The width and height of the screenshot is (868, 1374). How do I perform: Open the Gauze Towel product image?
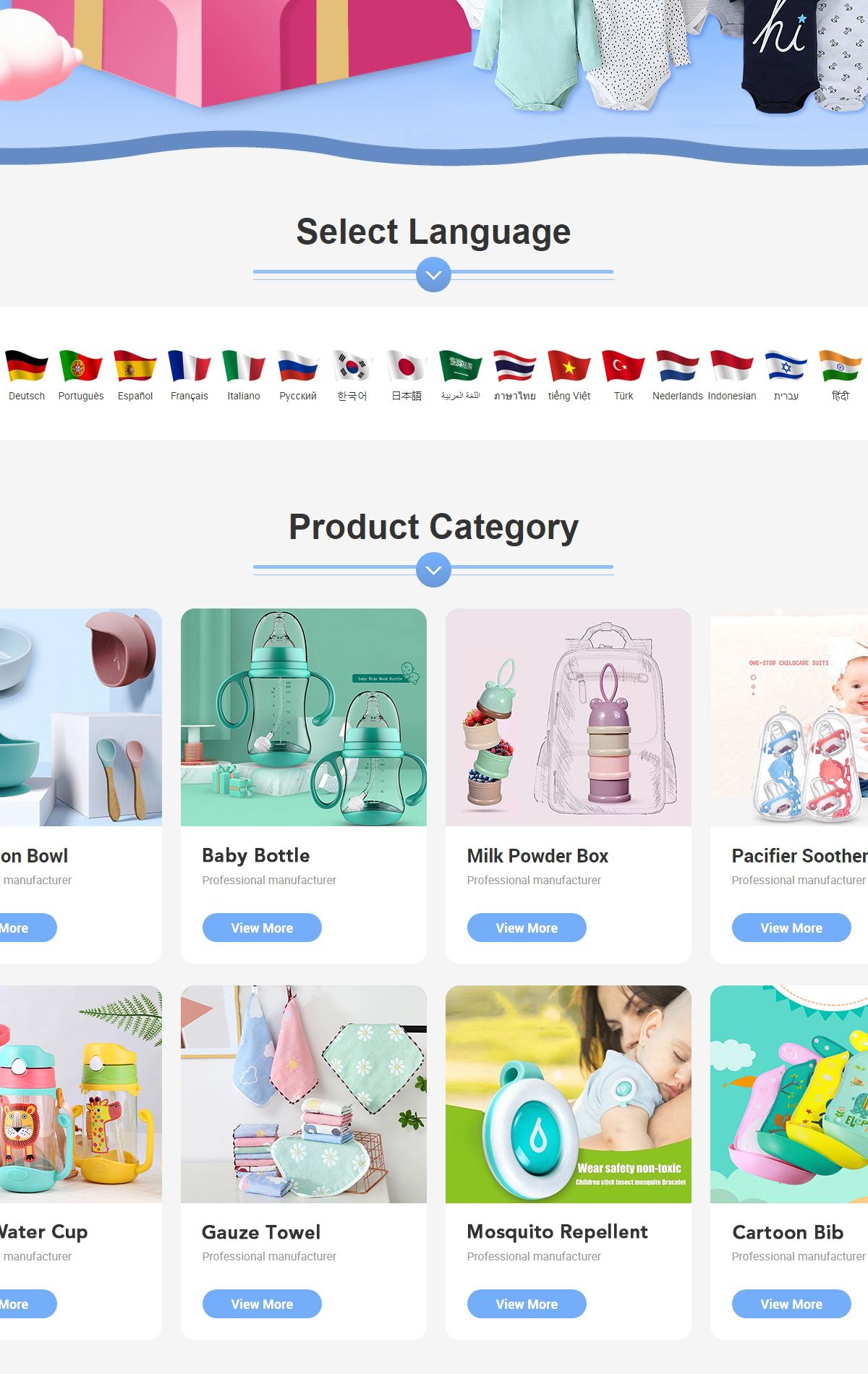tap(304, 1094)
